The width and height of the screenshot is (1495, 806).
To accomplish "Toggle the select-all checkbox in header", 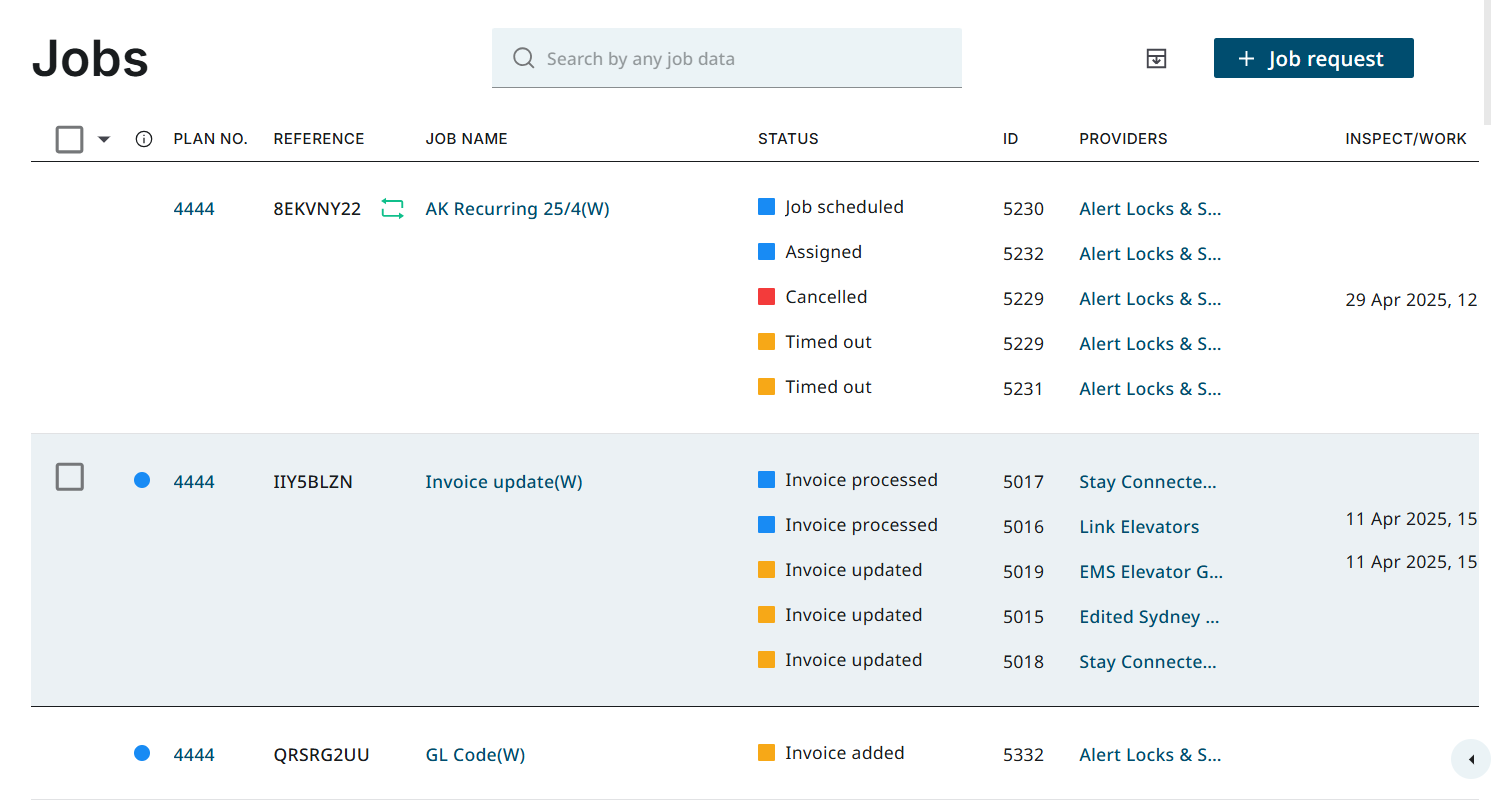I will pyautogui.click(x=70, y=139).
